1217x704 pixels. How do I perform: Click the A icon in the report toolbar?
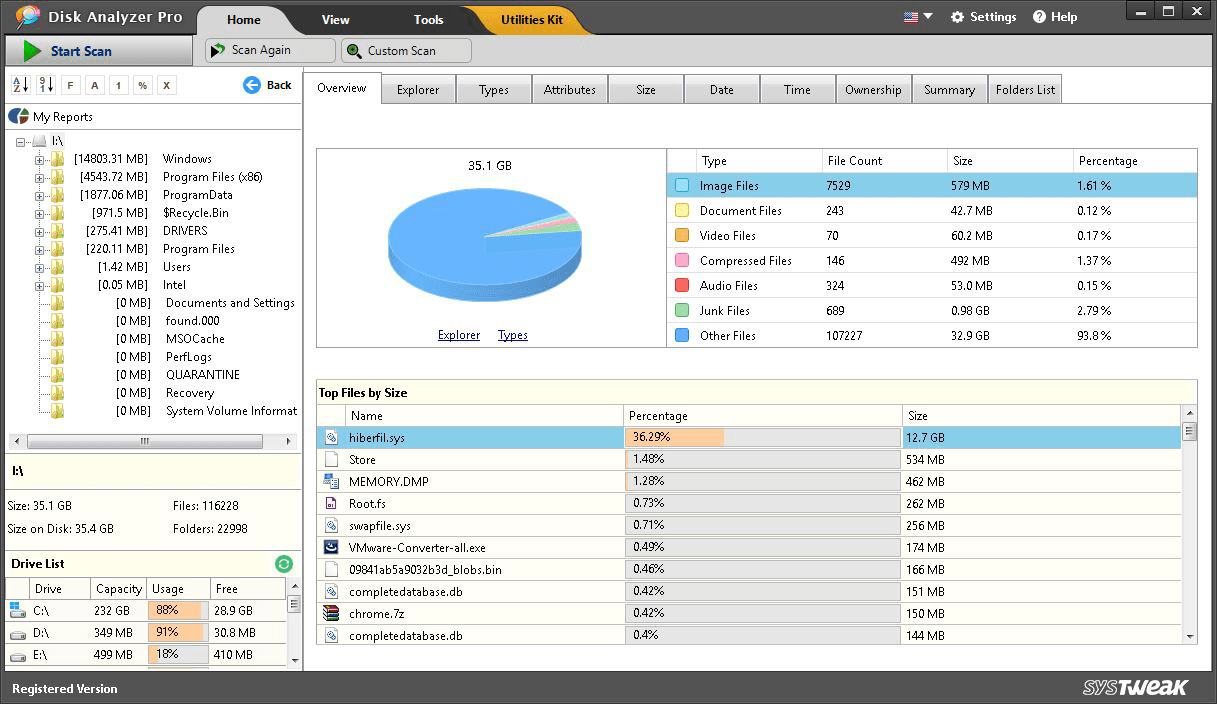(x=94, y=85)
